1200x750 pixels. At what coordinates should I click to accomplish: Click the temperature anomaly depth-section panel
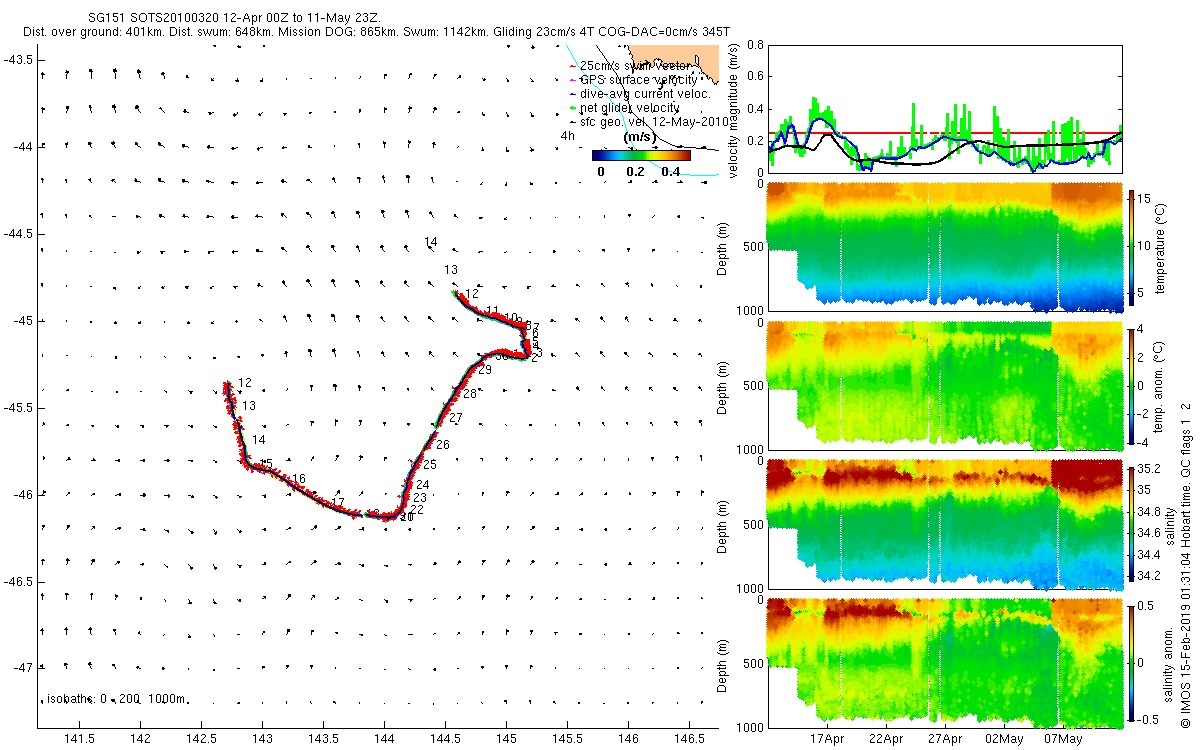coord(944,385)
